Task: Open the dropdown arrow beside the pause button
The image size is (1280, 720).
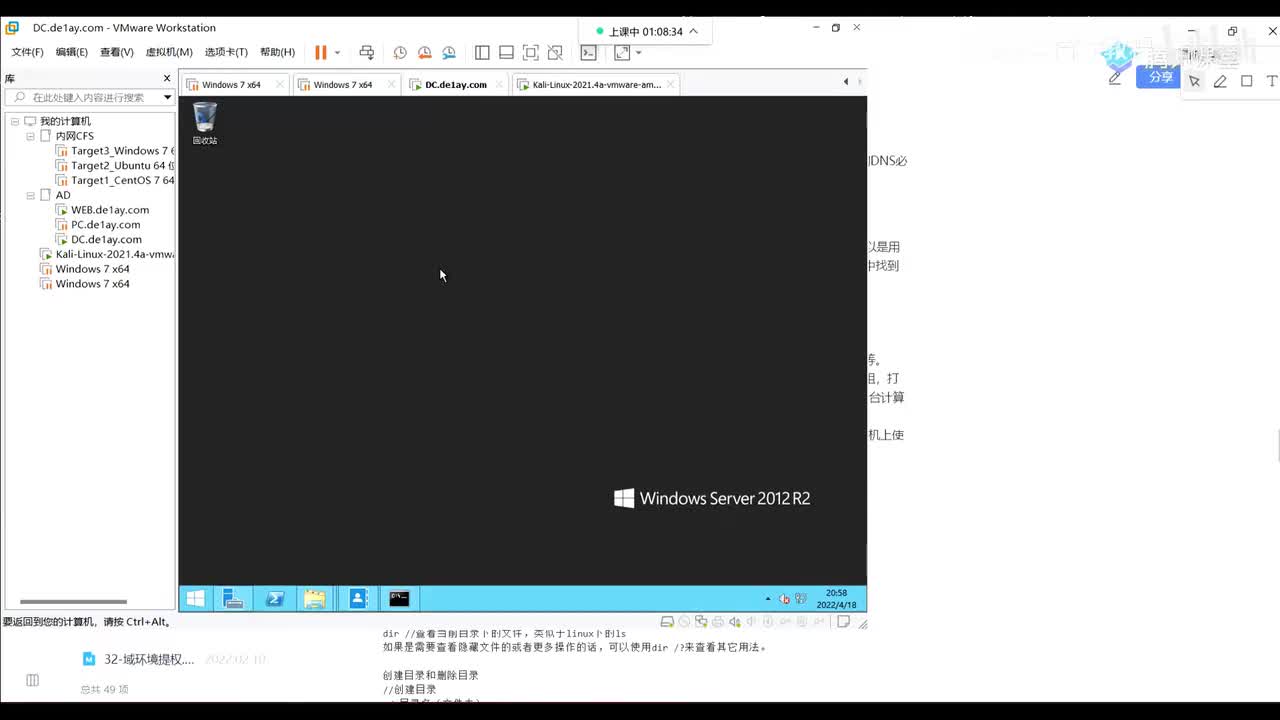Action: pyautogui.click(x=338, y=53)
